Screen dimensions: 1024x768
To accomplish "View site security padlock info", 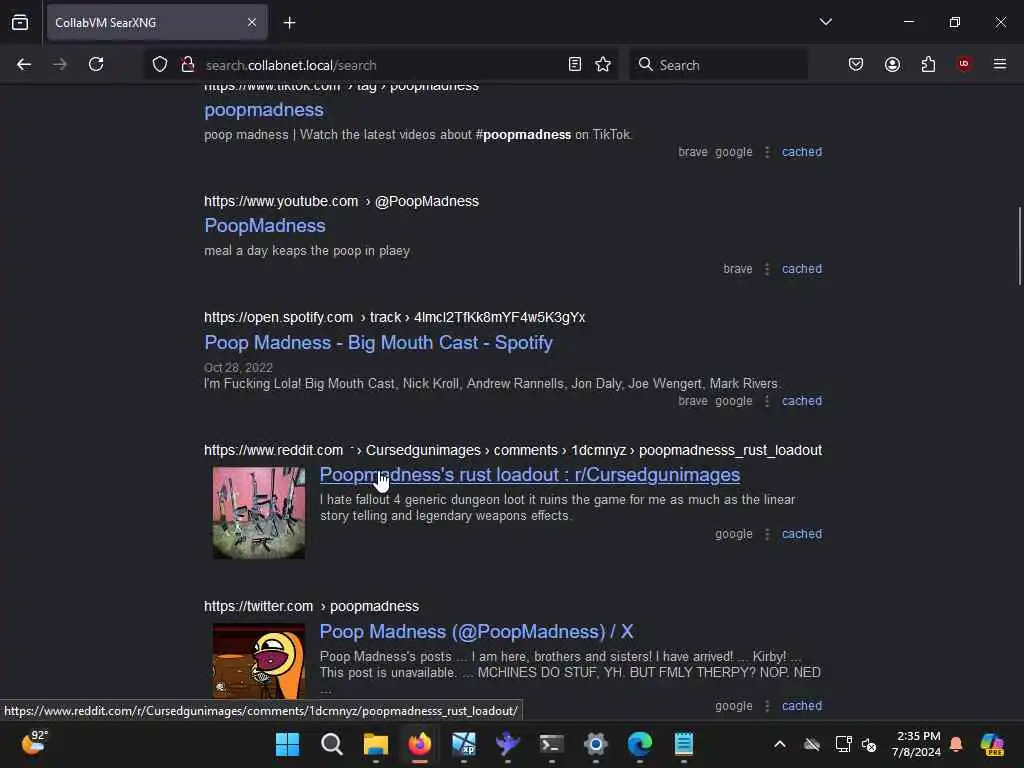I will pos(187,65).
